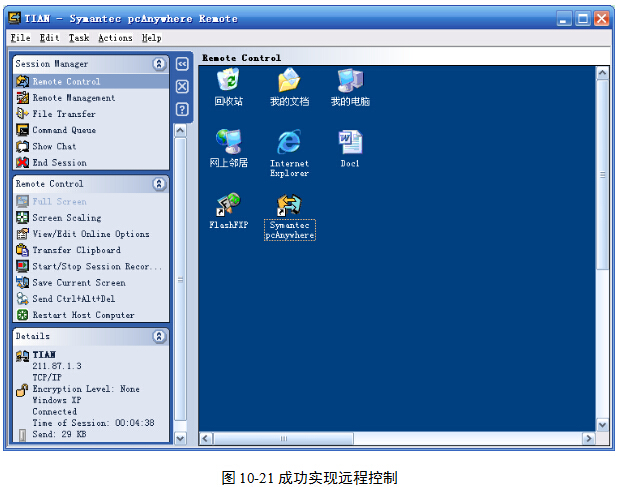The width and height of the screenshot is (619, 487).
Task: Click the remote view horizontal scrollbar thumb
Action: [x=283, y=438]
